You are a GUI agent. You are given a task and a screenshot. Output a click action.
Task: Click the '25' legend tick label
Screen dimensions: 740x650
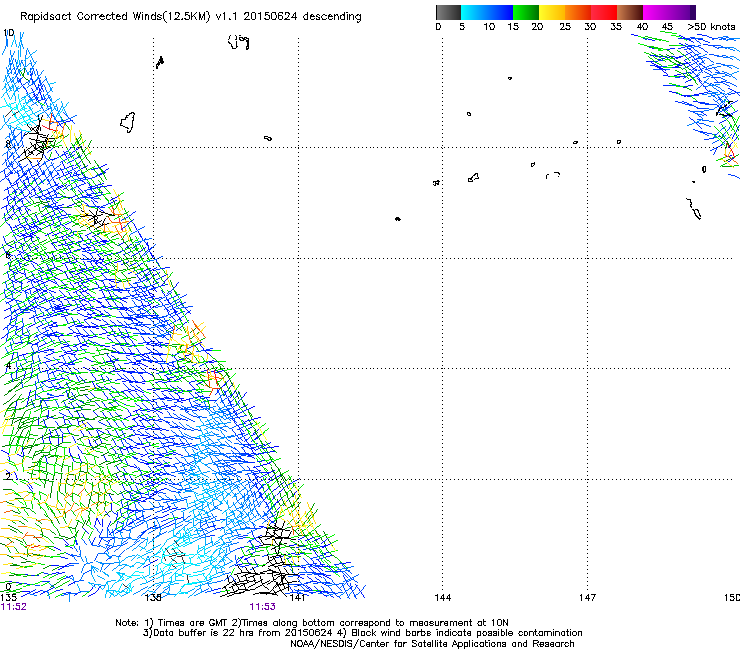[x=565, y=26]
